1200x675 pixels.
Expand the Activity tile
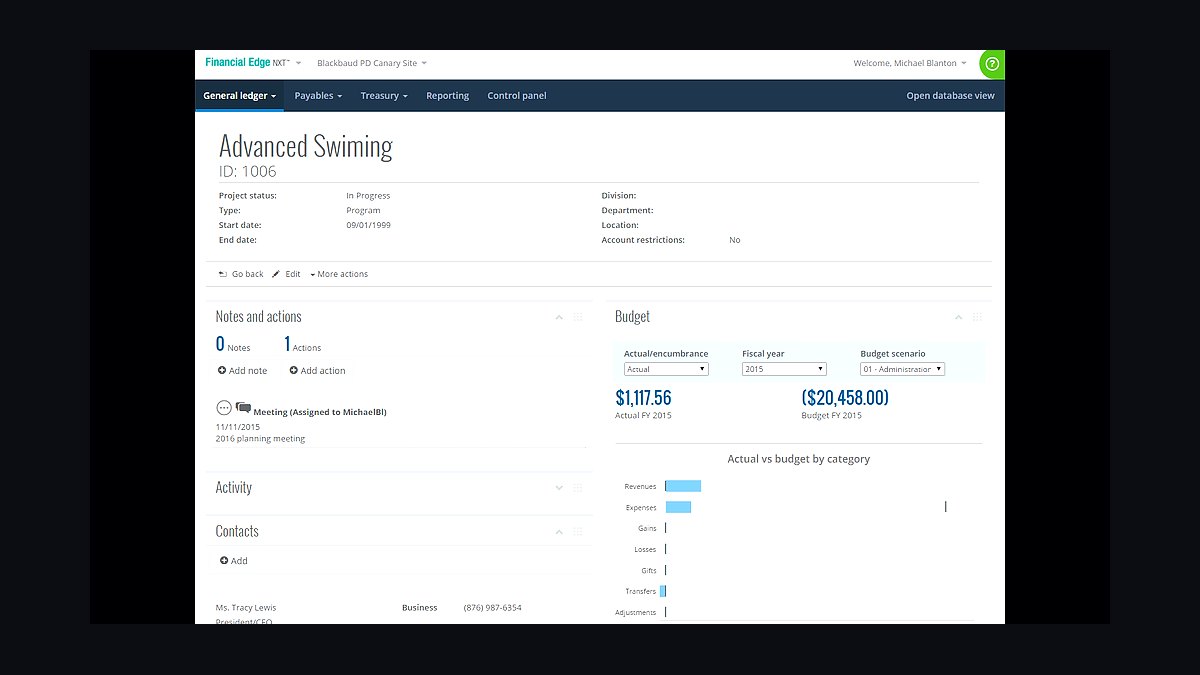[559, 488]
